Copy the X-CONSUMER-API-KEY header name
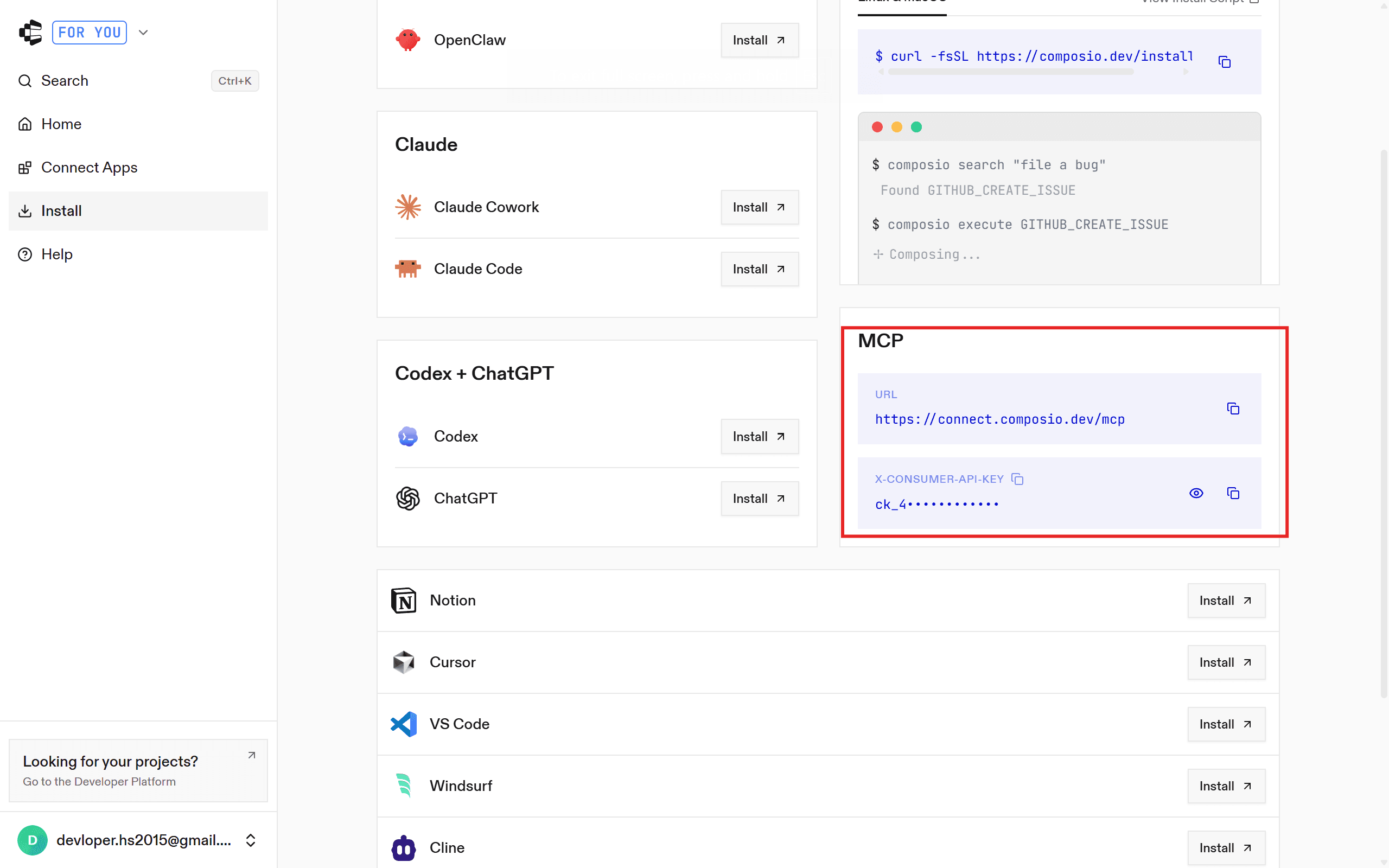 1018,479
